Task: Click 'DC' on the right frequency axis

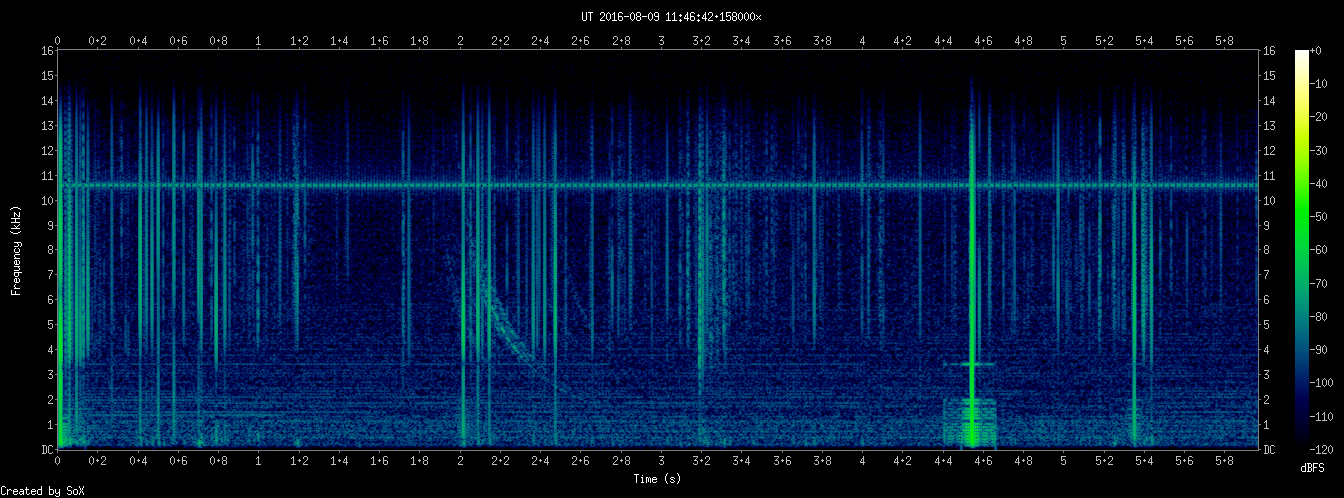Action: (x=1268, y=450)
